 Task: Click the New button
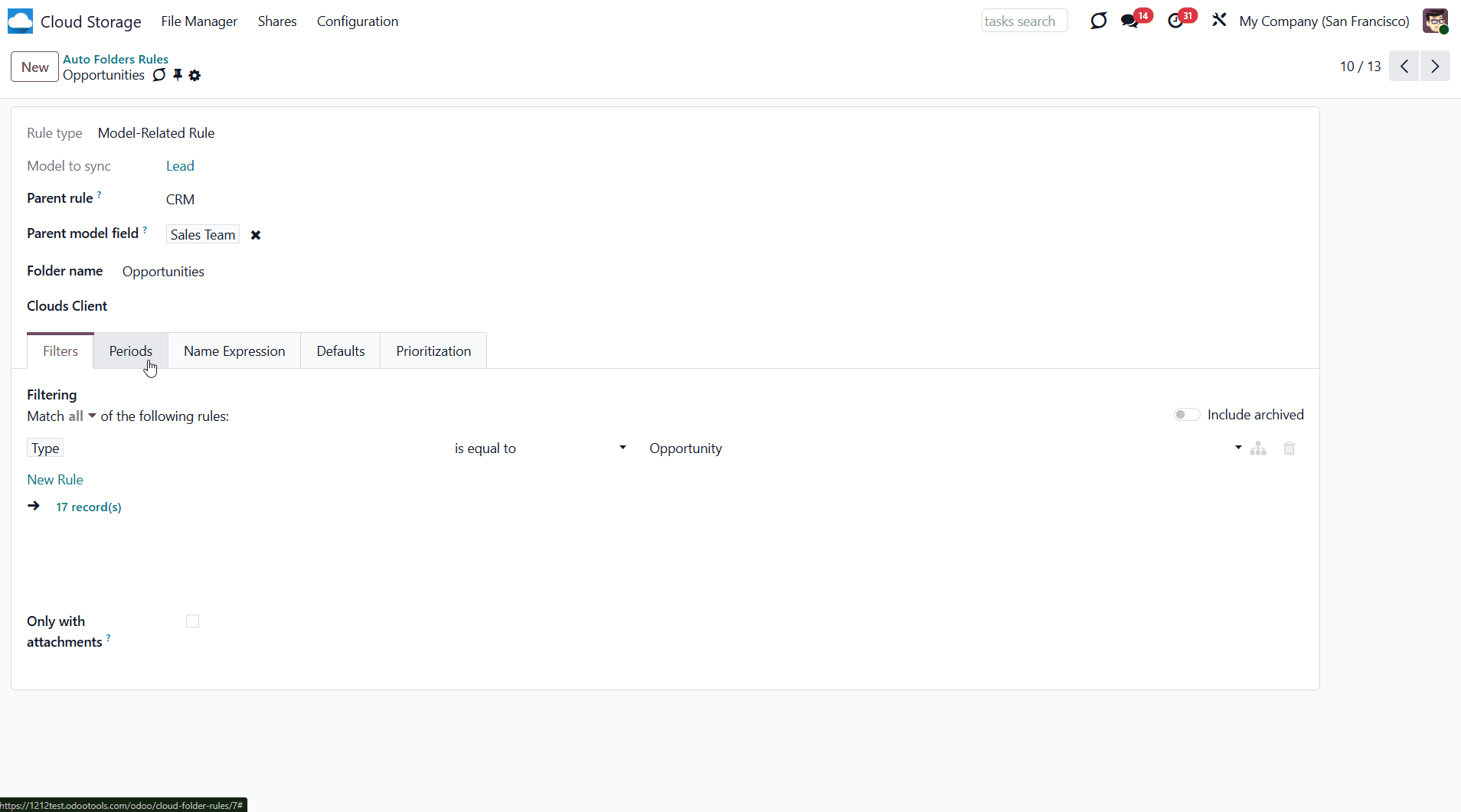tap(34, 67)
